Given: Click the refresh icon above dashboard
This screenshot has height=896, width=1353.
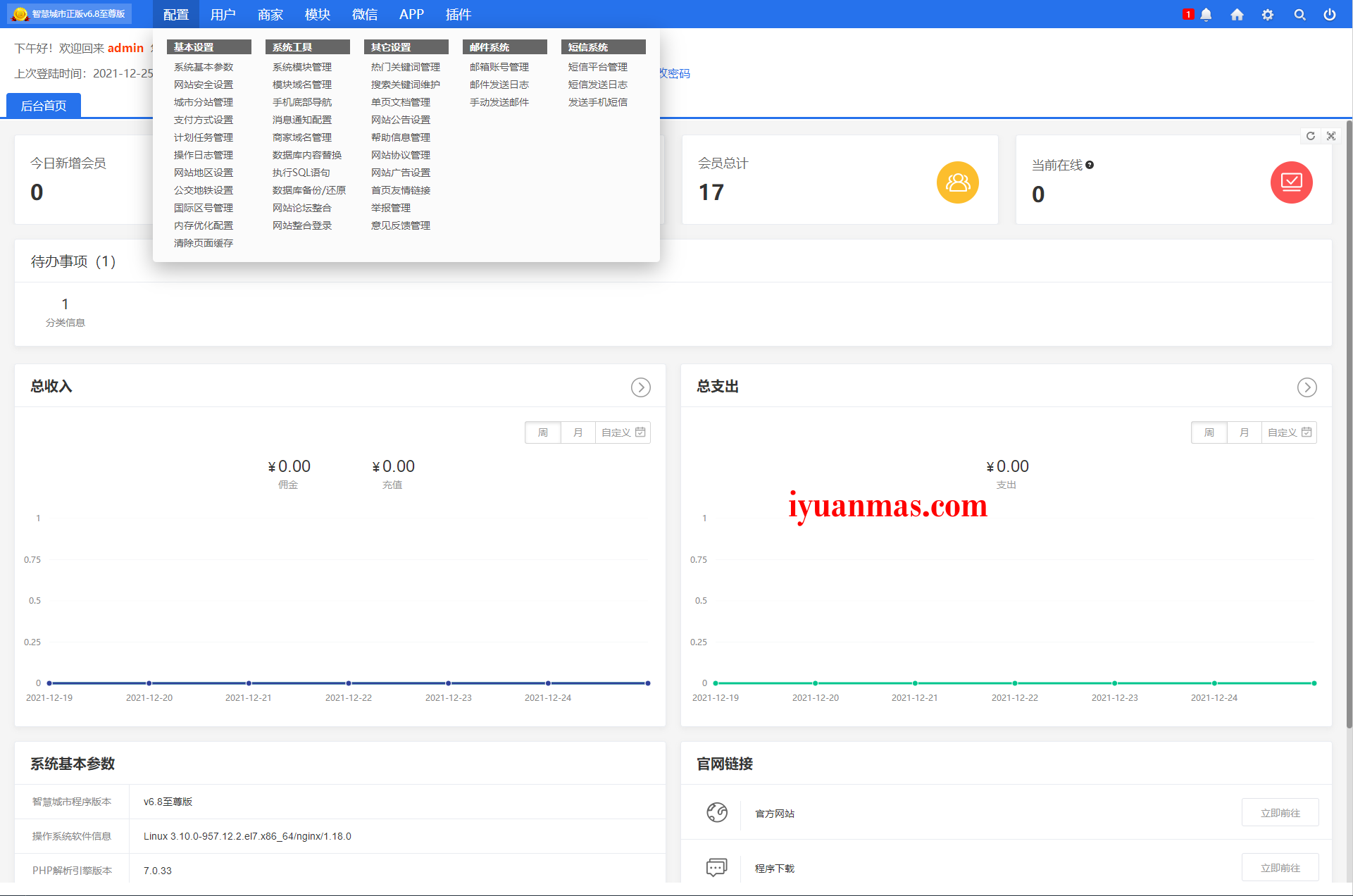Looking at the screenshot, I should [1311, 136].
